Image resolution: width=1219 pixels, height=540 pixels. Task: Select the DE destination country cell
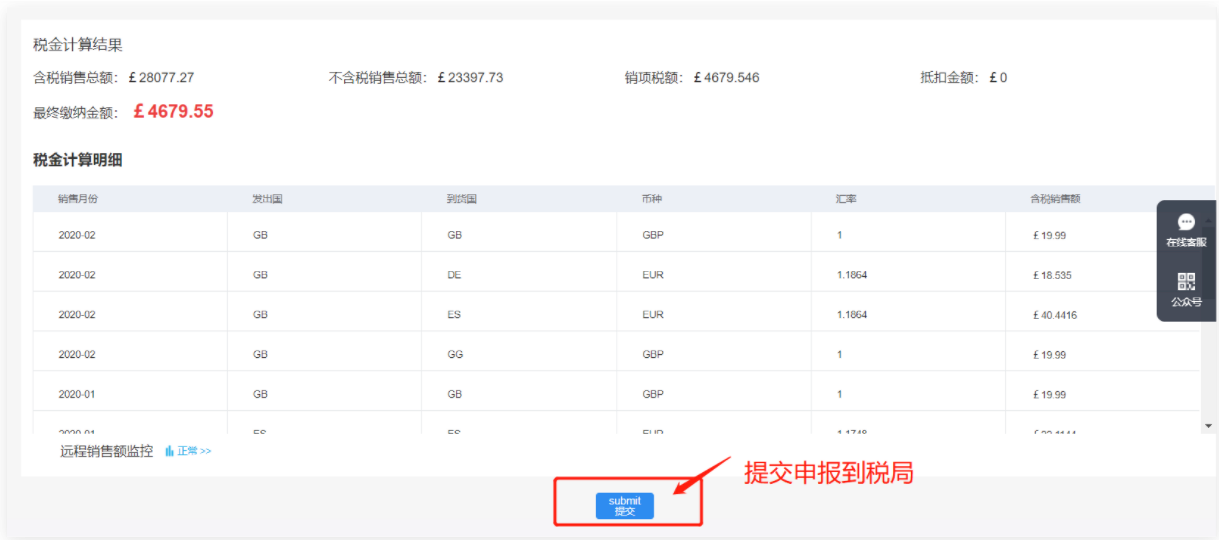coord(455,275)
